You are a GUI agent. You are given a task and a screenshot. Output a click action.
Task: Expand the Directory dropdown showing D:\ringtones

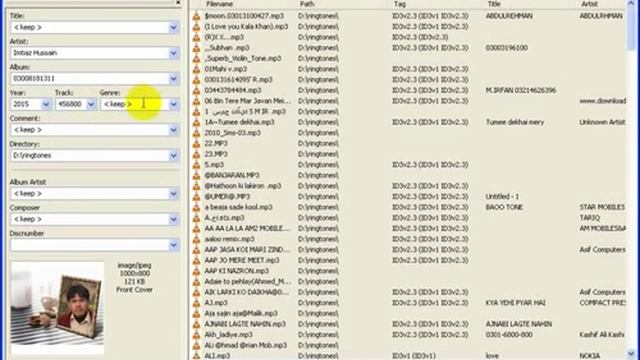[173, 156]
